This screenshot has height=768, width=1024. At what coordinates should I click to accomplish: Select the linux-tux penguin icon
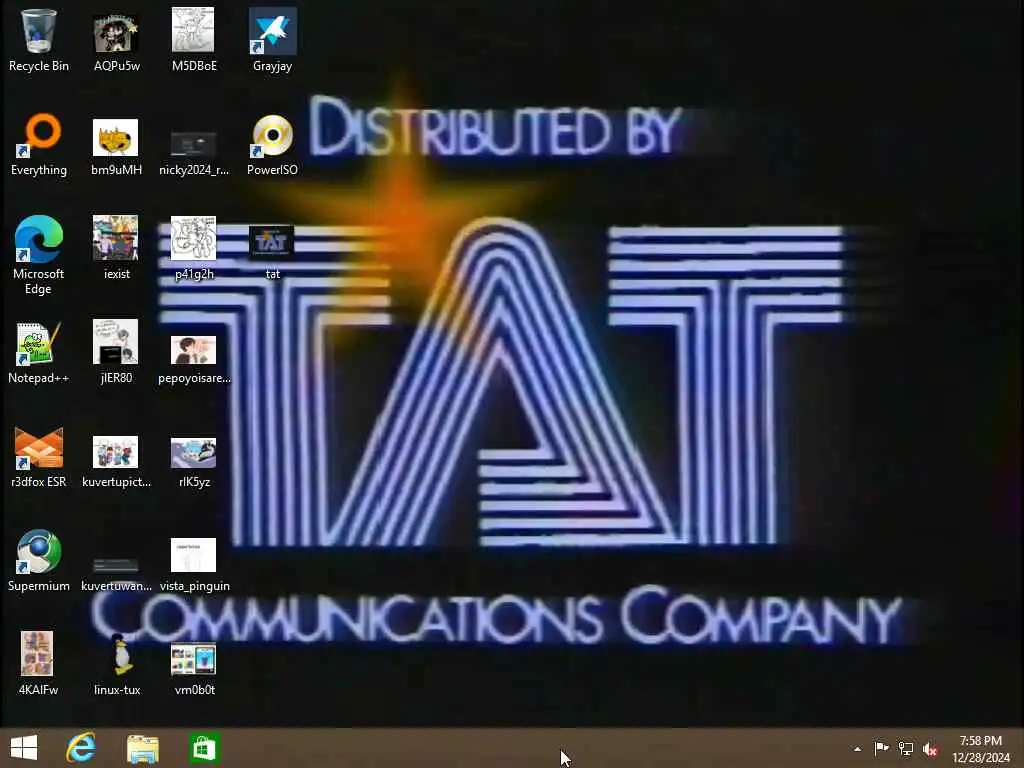pos(118,664)
